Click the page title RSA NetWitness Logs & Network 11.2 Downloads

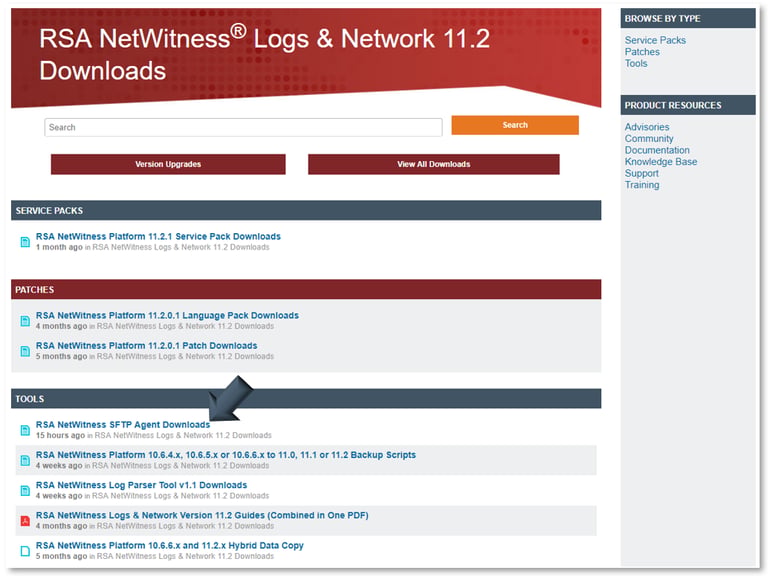tap(264, 54)
